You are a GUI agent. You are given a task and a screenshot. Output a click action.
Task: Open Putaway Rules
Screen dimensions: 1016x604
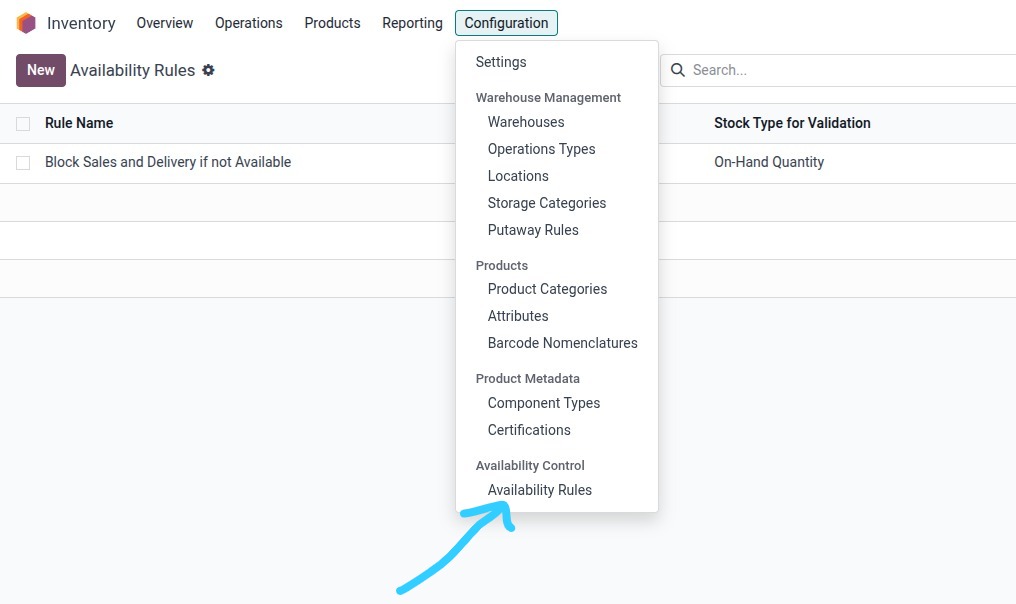533,229
